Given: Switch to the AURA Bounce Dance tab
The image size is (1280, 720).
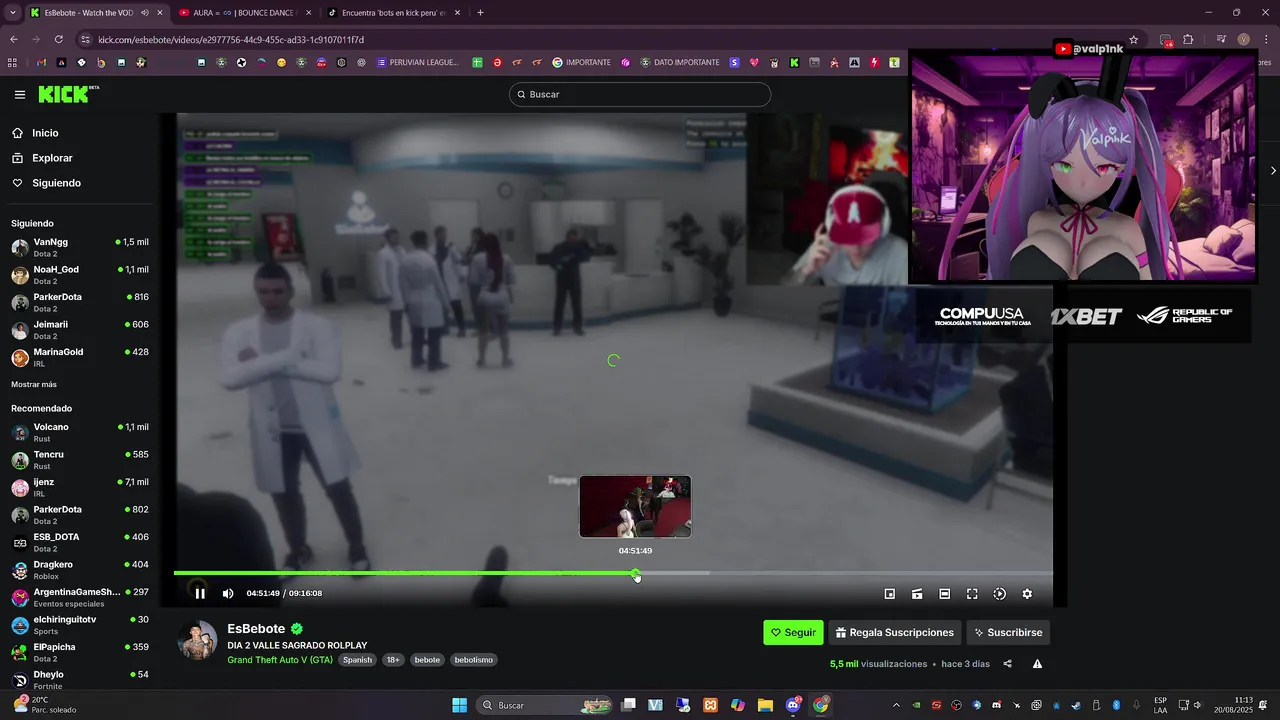Looking at the screenshot, I should 245,13.
